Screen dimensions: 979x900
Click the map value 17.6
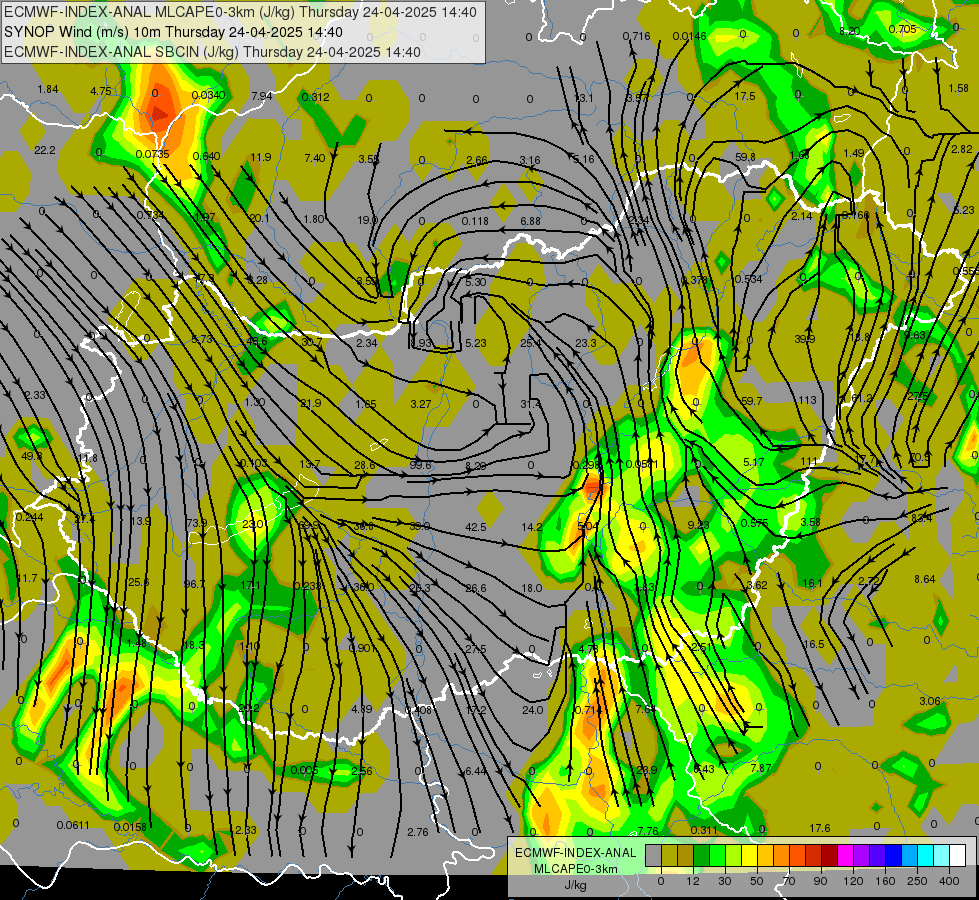pos(820,828)
